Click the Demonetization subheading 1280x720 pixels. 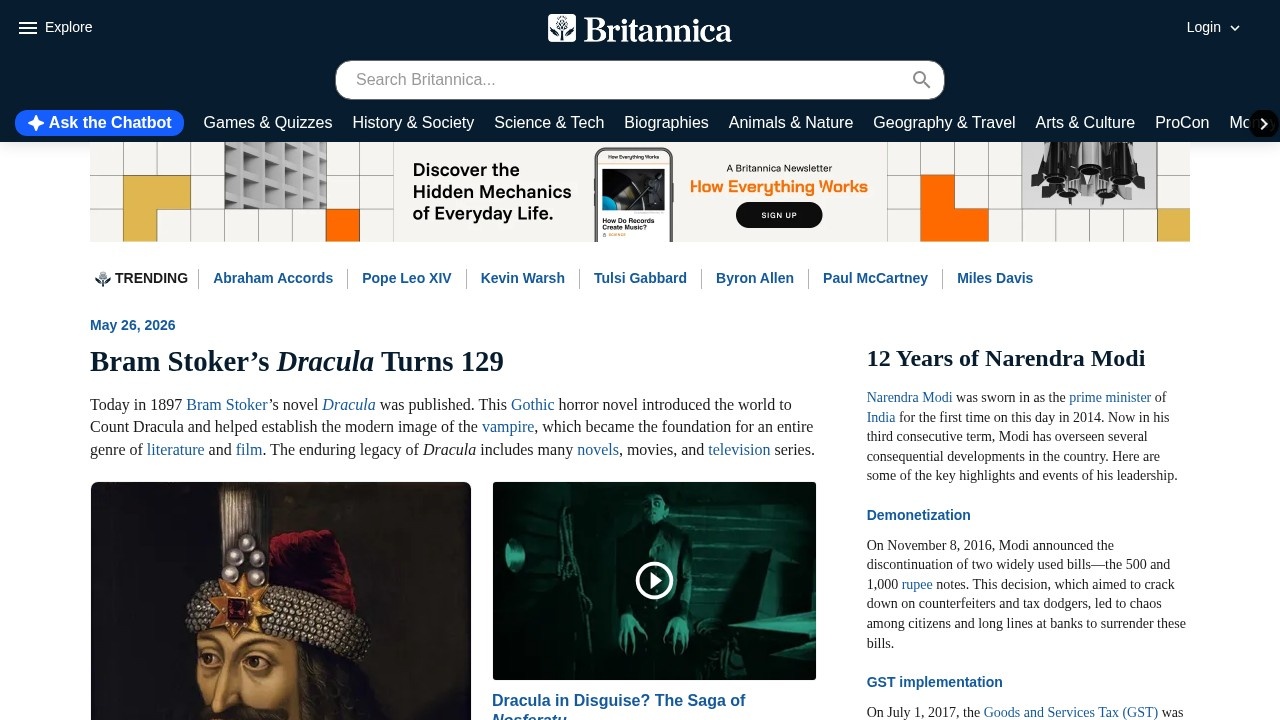919,515
